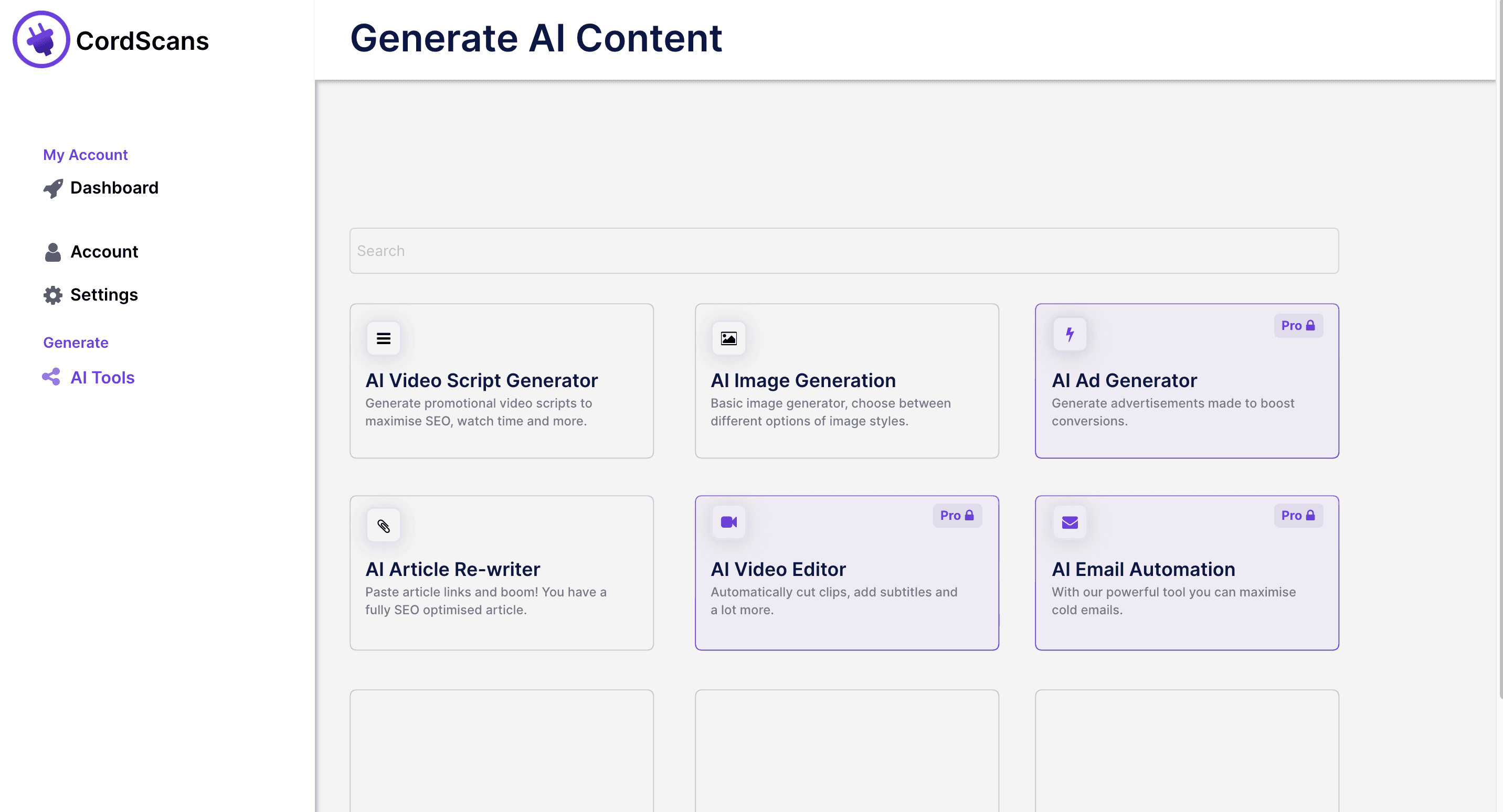
Task: Click the AI Video Script Generator icon
Action: [383, 337]
